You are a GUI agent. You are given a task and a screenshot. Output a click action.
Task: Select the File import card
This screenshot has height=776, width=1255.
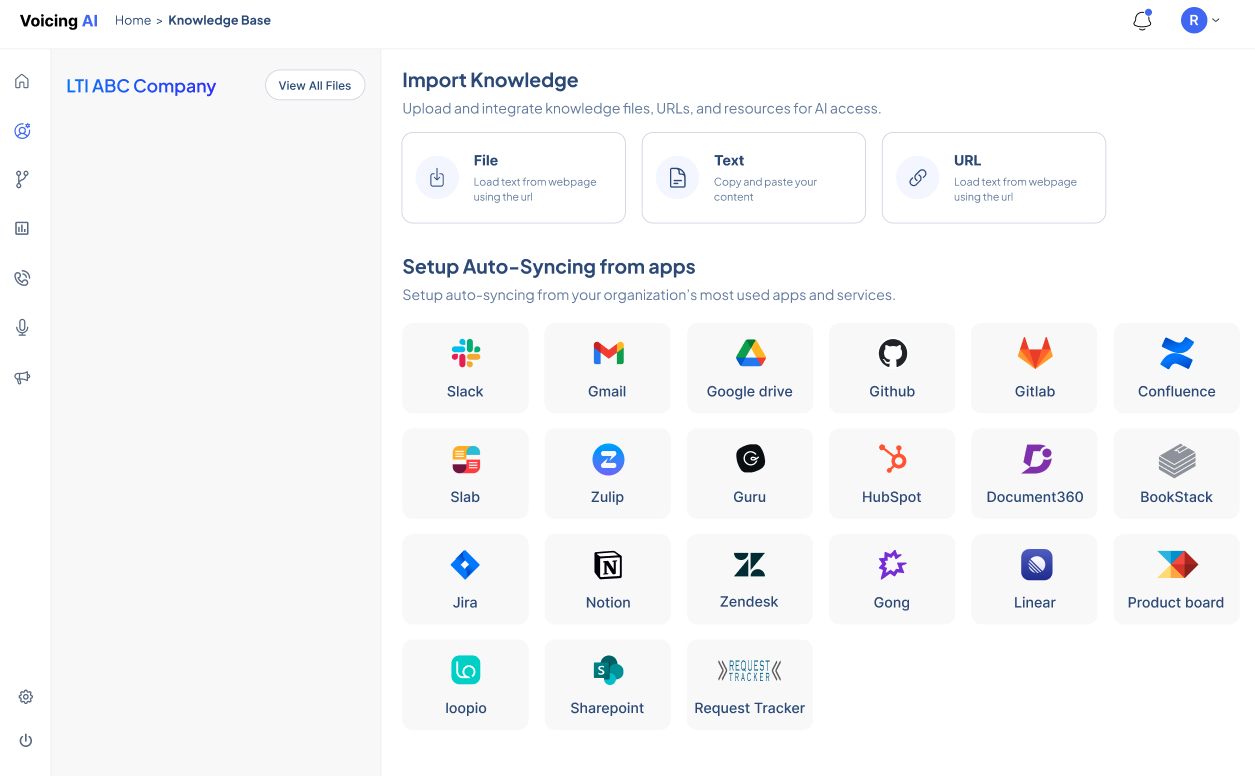click(x=514, y=177)
